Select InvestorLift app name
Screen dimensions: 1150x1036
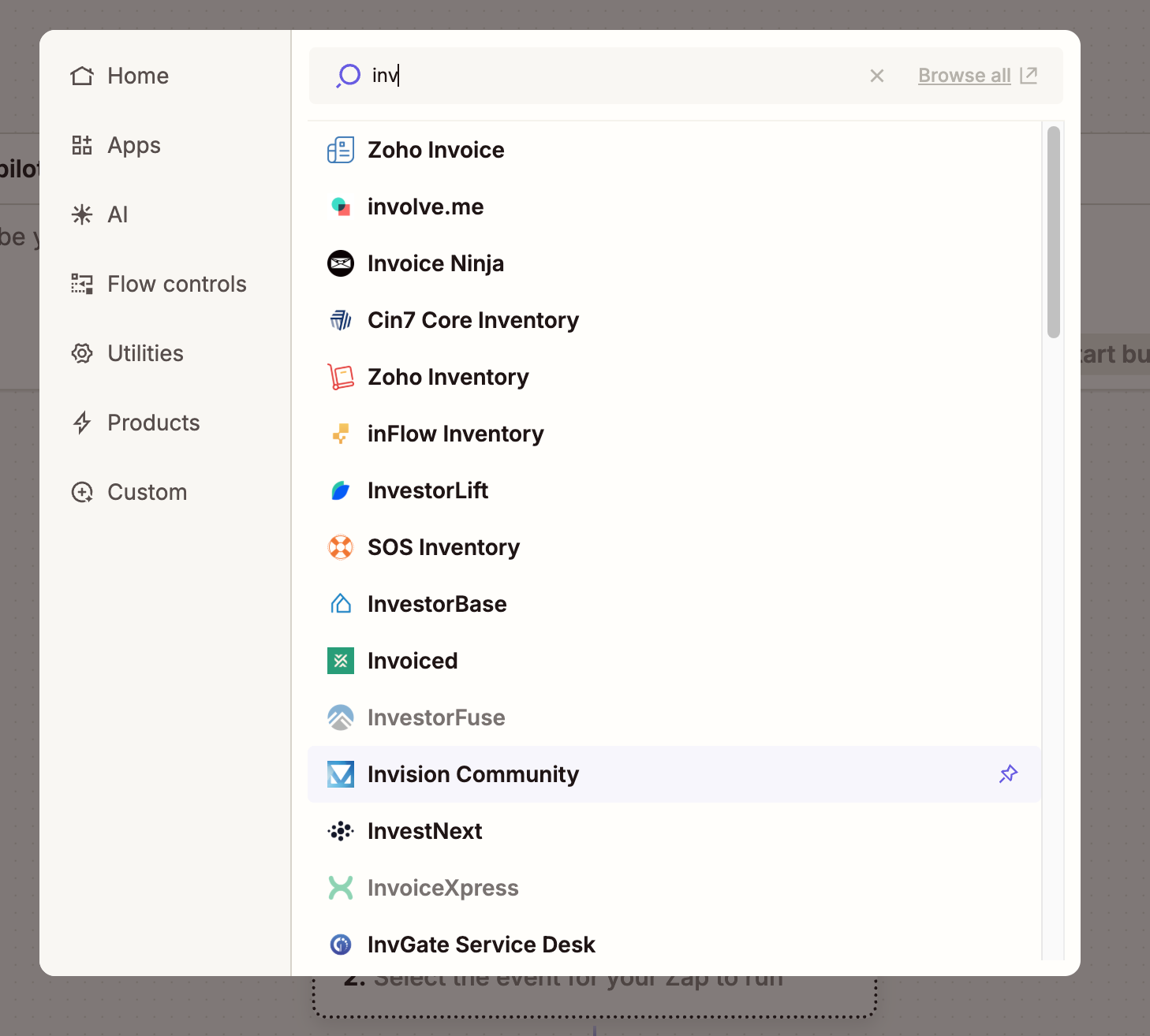(x=428, y=490)
